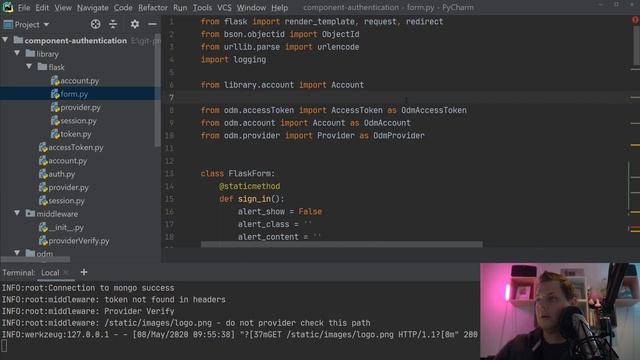Screen dimensions: 640x360
Task: Collapse the component-authentication root folder
Action: tap(5, 40)
